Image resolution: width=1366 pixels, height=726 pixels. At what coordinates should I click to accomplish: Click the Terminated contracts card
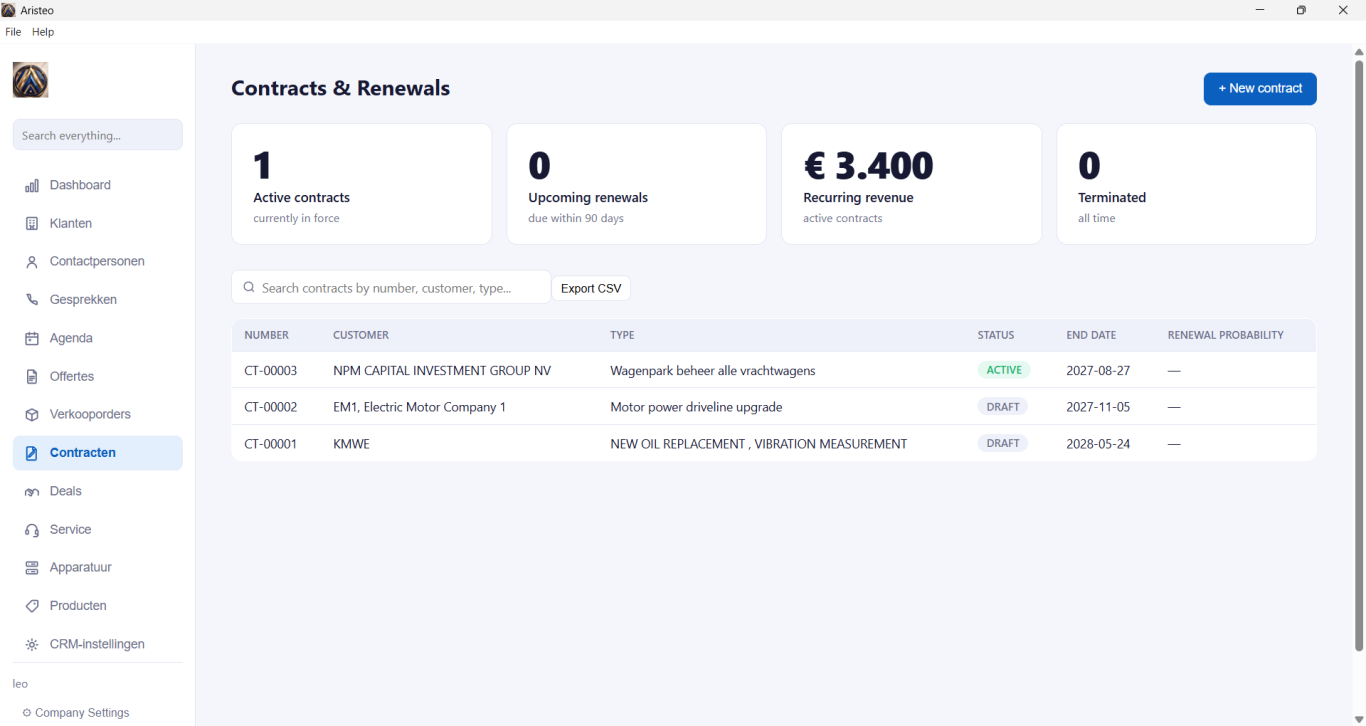[1187, 184]
